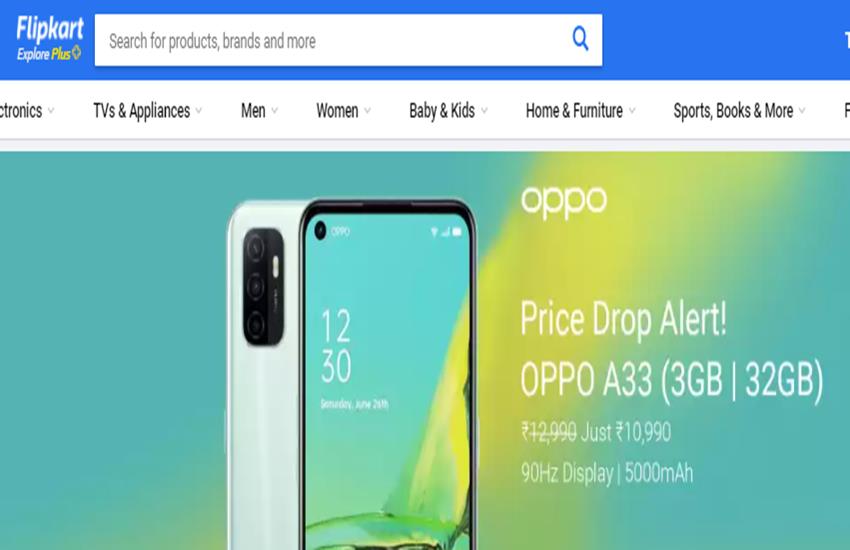Click the OPPO brand logo on banner
This screenshot has width=850, height=550.
point(564,202)
